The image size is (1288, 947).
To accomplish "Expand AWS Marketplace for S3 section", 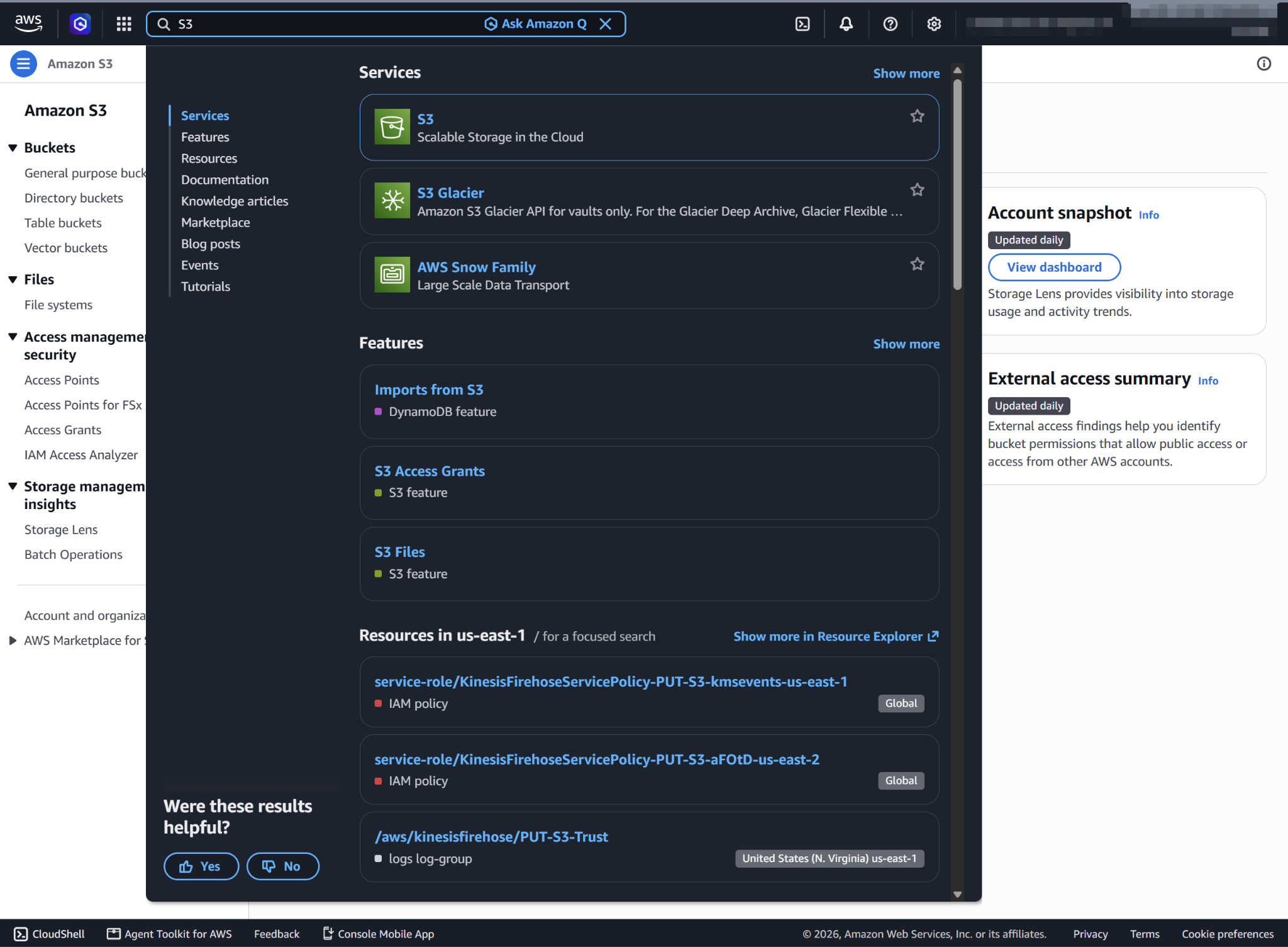I will coord(13,641).
